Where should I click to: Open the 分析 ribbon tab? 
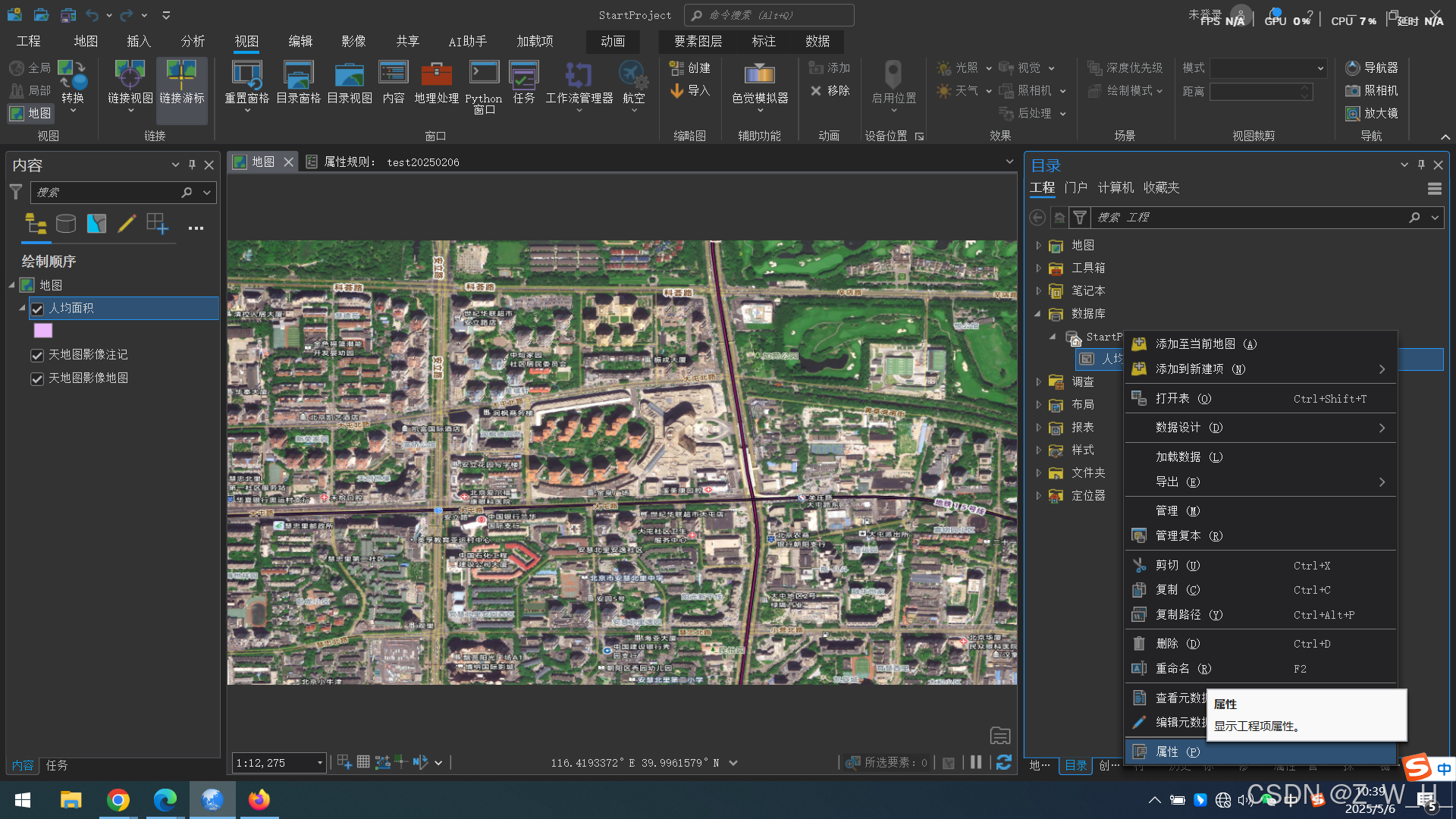(x=193, y=41)
